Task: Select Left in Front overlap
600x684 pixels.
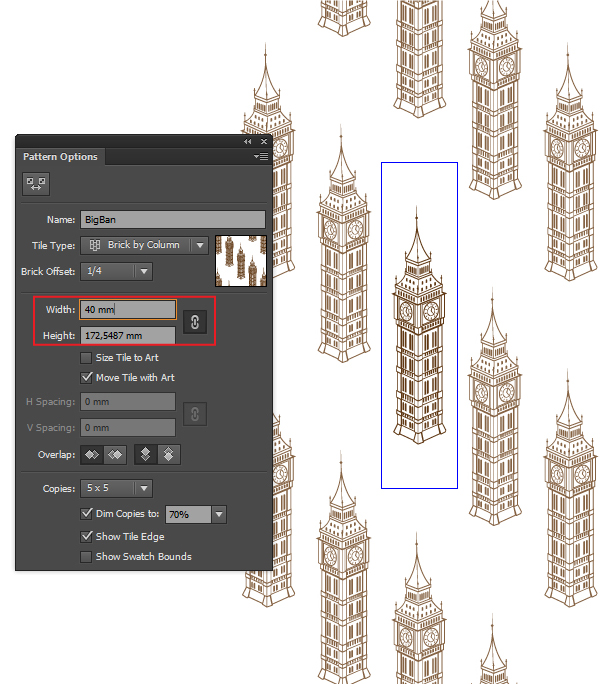Action: pyautogui.click(x=92, y=455)
